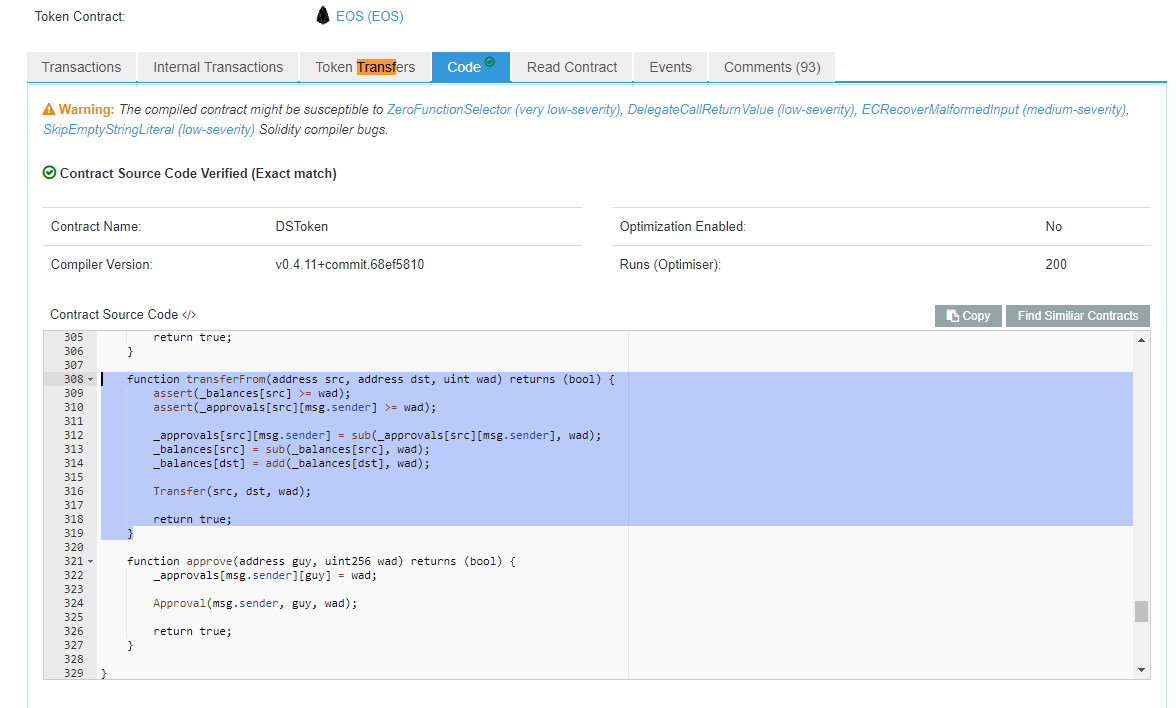Click line number 329 in gutter

pyautogui.click(x=74, y=673)
